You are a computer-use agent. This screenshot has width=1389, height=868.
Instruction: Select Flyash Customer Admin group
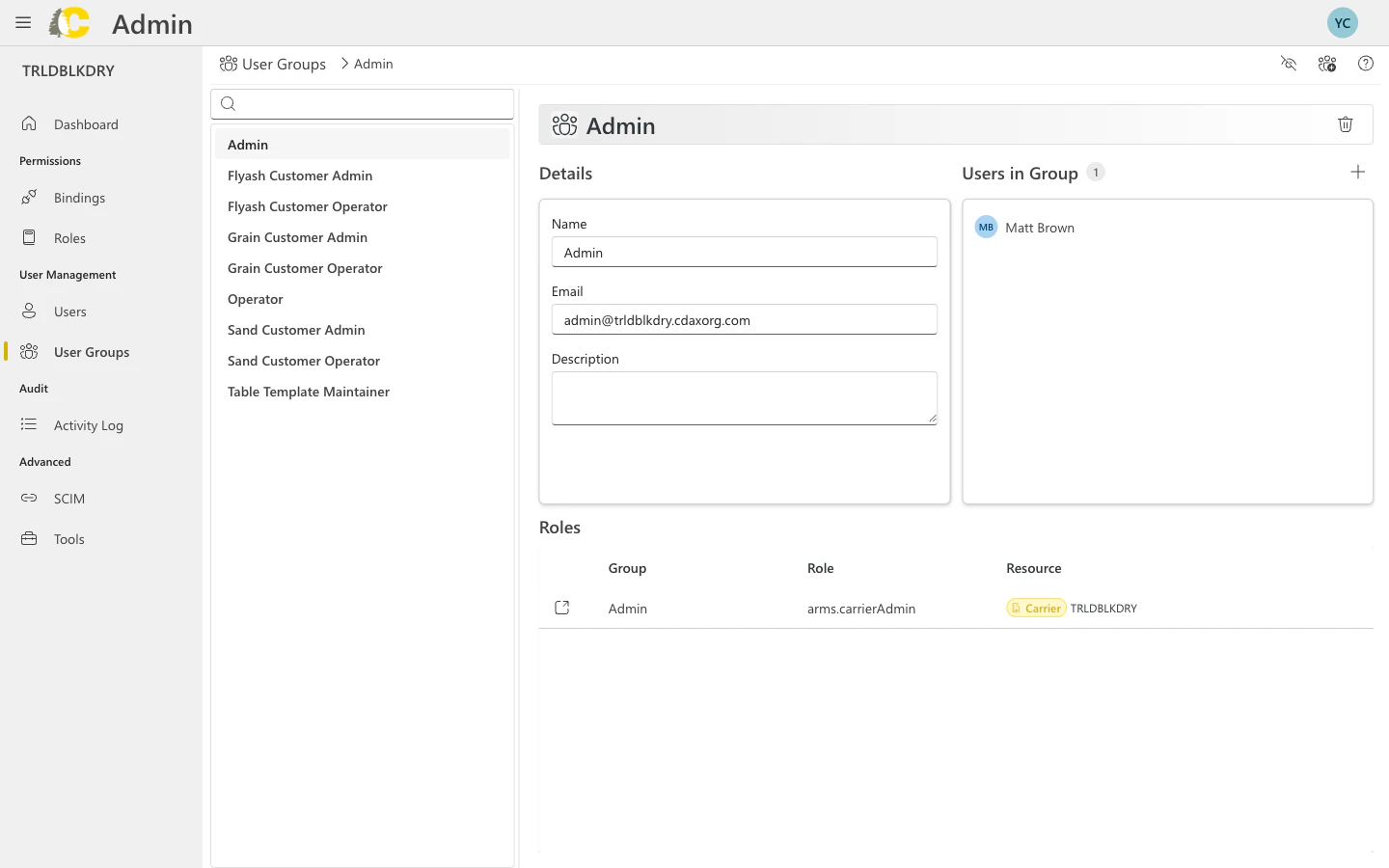click(x=300, y=175)
